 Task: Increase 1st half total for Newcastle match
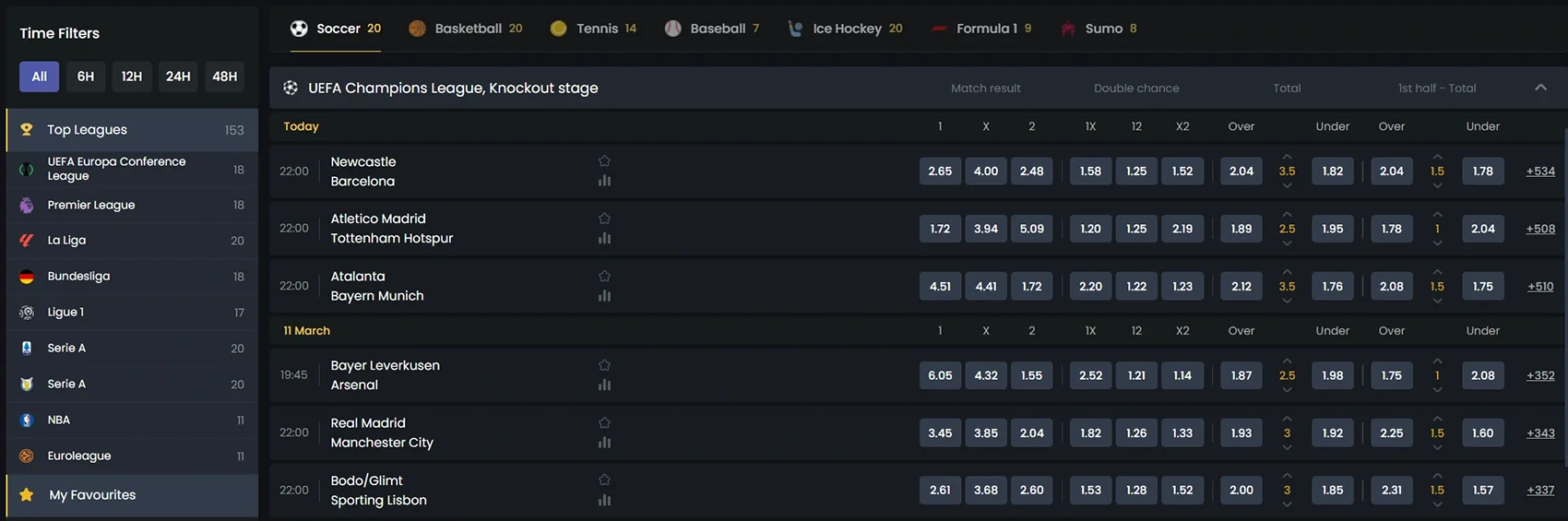click(1437, 157)
